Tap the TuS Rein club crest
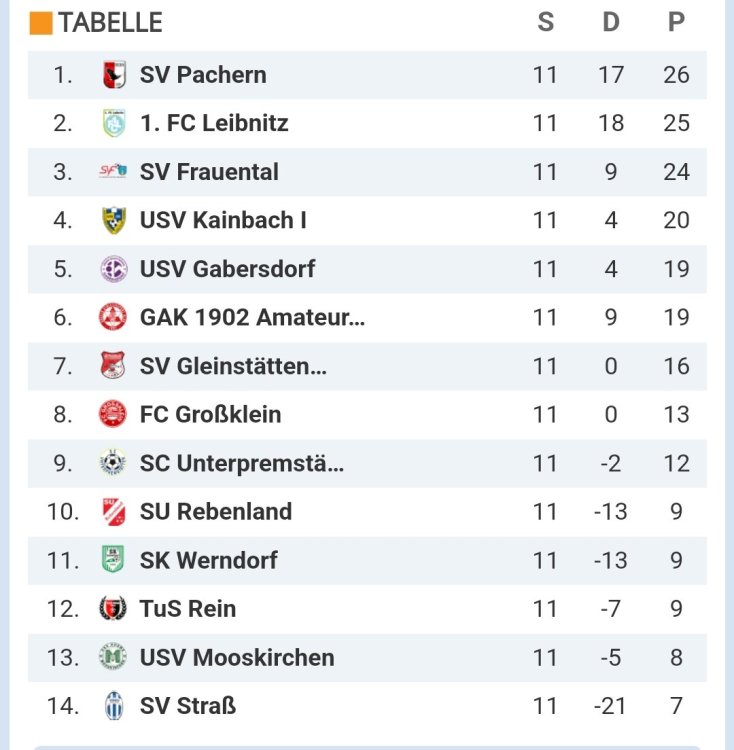 click(114, 608)
